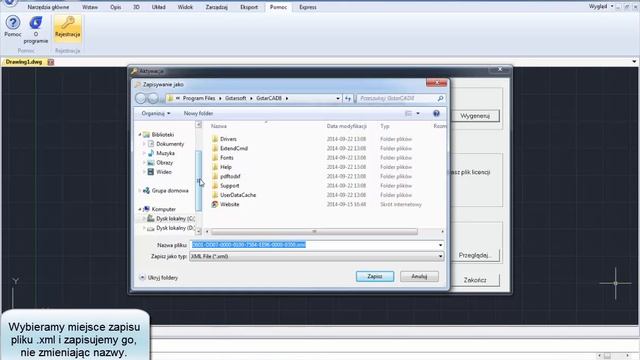The image size is (640, 360).
Task: Click Przeglądaj in the Aktywacja window
Action: coord(475,256)
